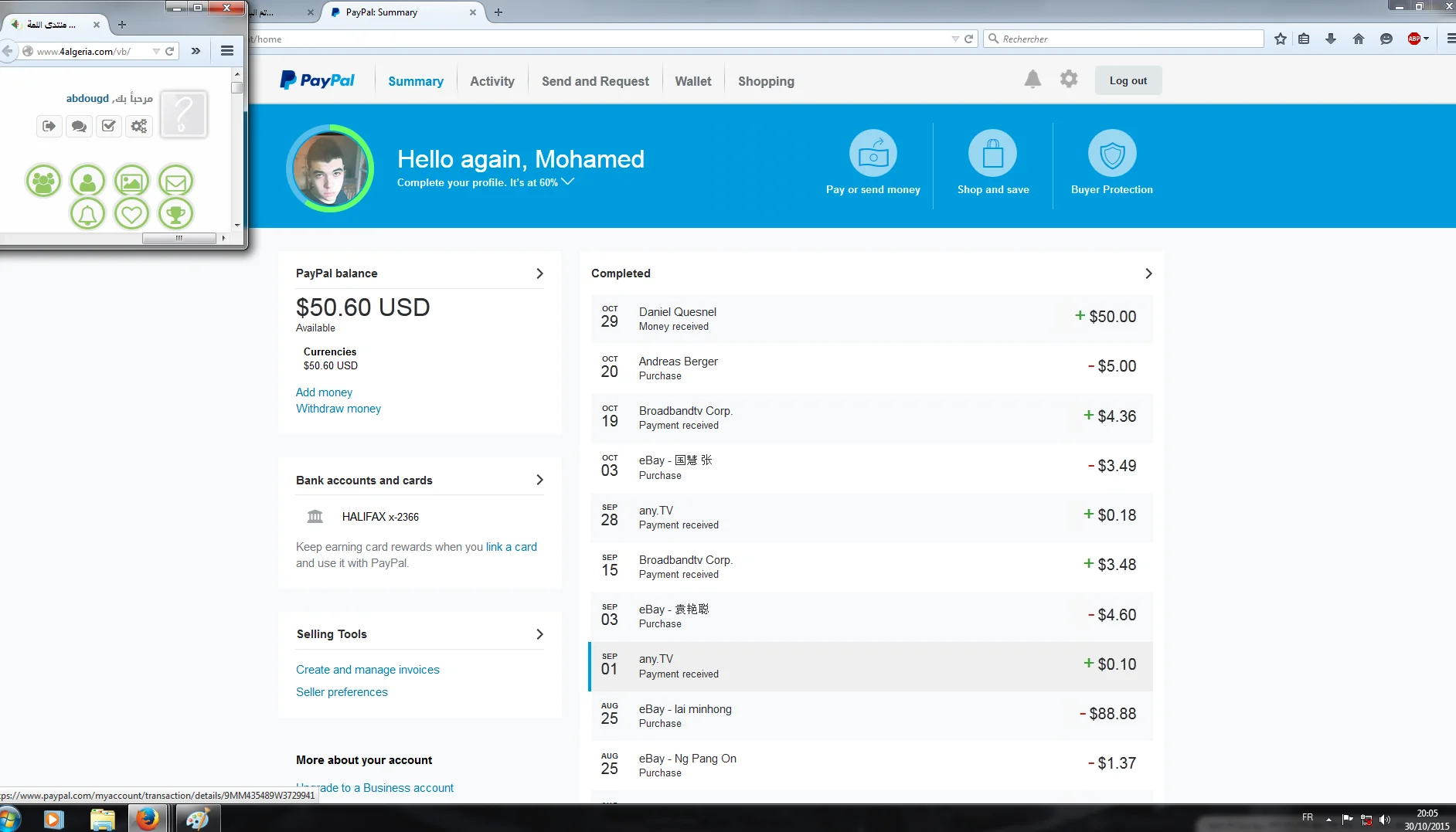The image size is (1456, 832).
Task: Click the PayPal notifications bell icon
Action: 1032,80
